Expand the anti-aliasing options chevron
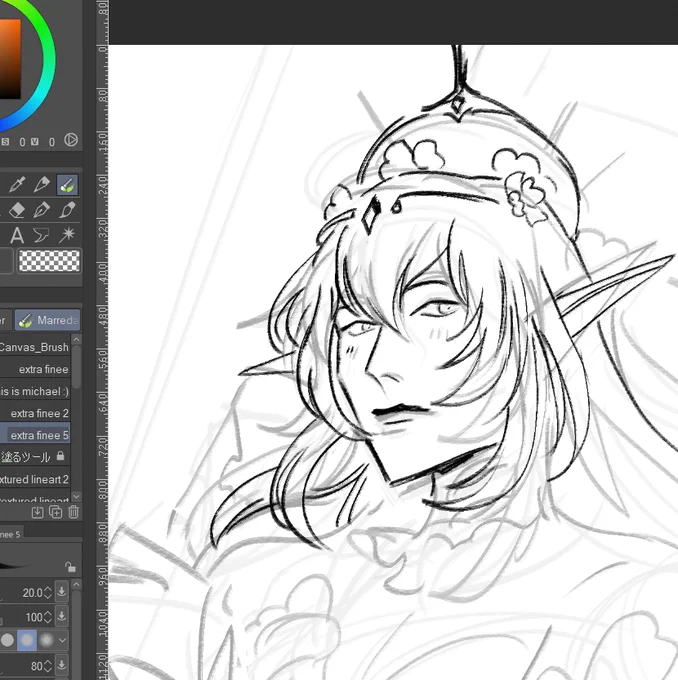The image size is (678, 680). (x=63, y=640)
